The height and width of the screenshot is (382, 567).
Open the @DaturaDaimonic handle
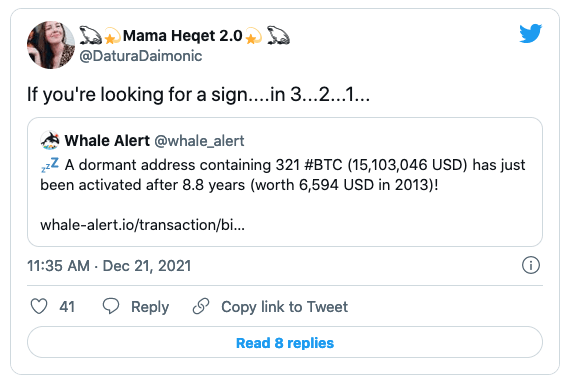coord(141,56)
